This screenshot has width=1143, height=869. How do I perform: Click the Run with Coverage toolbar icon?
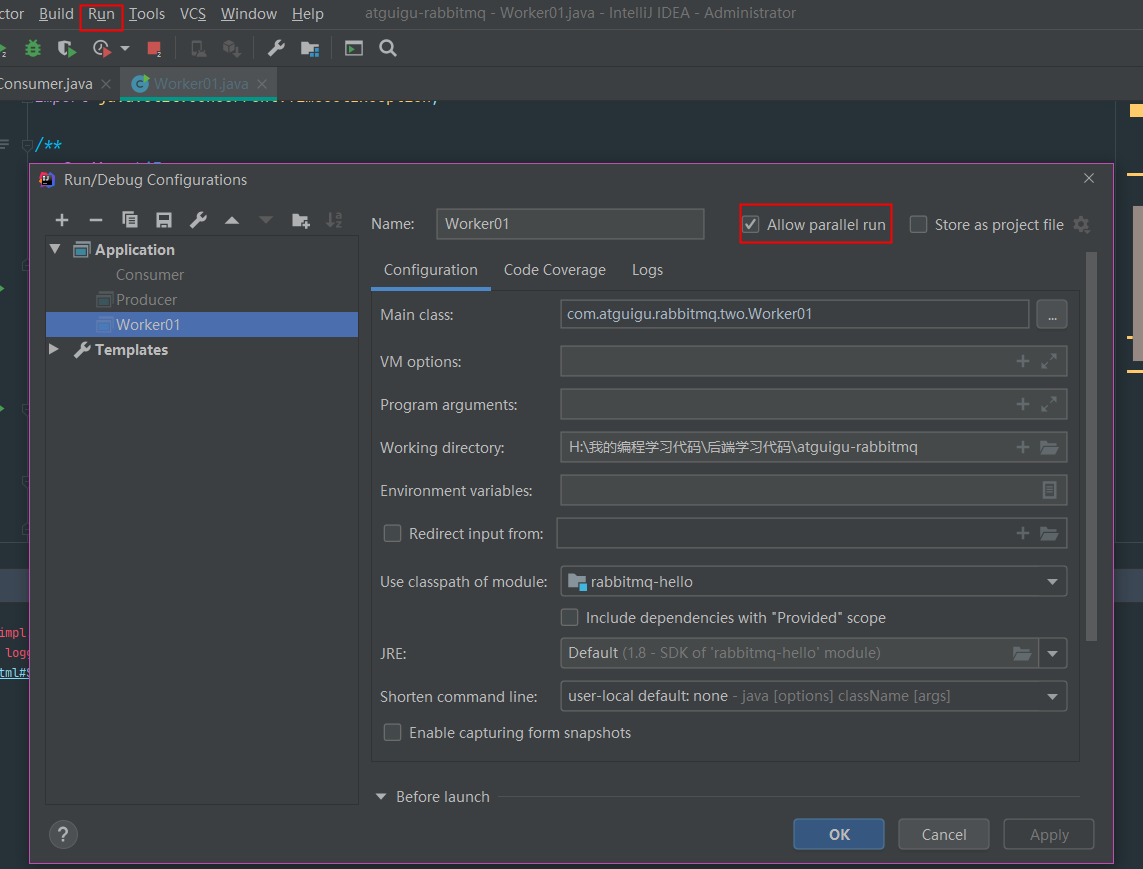point(66,49)
